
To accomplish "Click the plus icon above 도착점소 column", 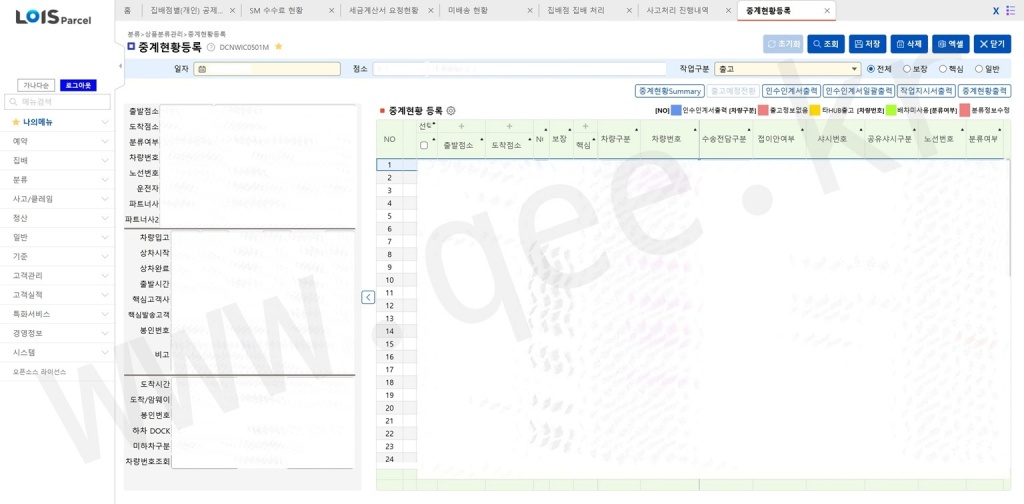I will point(509,127).
